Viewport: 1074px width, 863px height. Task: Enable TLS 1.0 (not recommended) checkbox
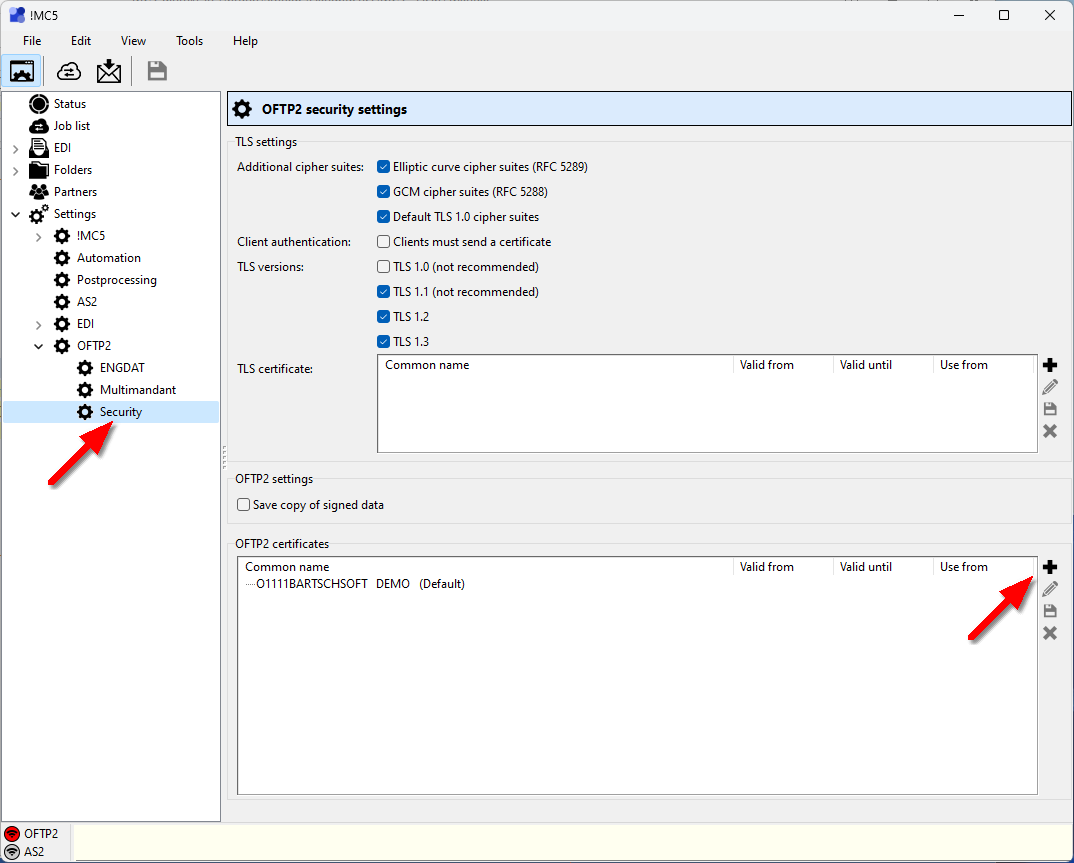(383, 267)
